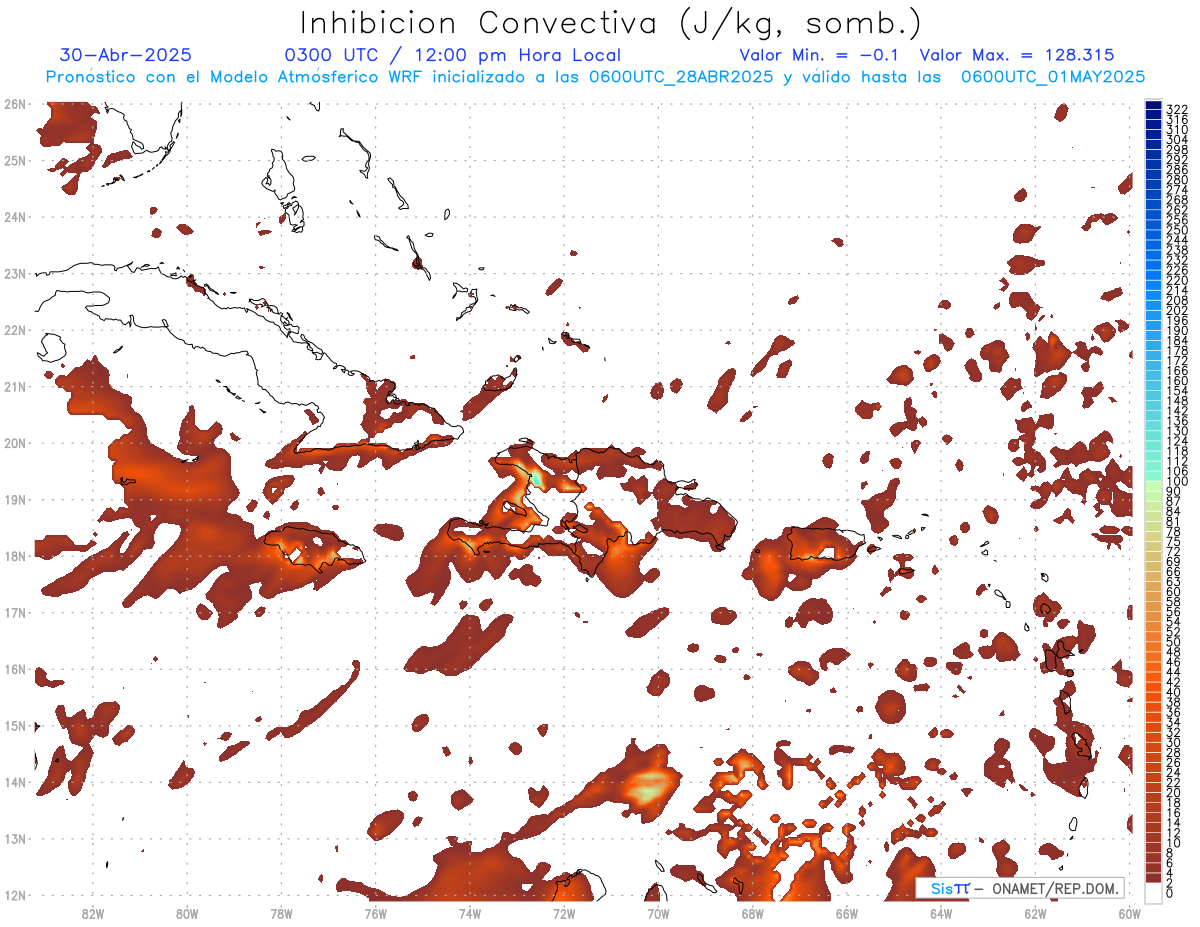Click the title "Inhibicion Convectiva (J/kg, somb.)"
The height and width of the screenshot is (927, 1200).
(x=610, y=22)
